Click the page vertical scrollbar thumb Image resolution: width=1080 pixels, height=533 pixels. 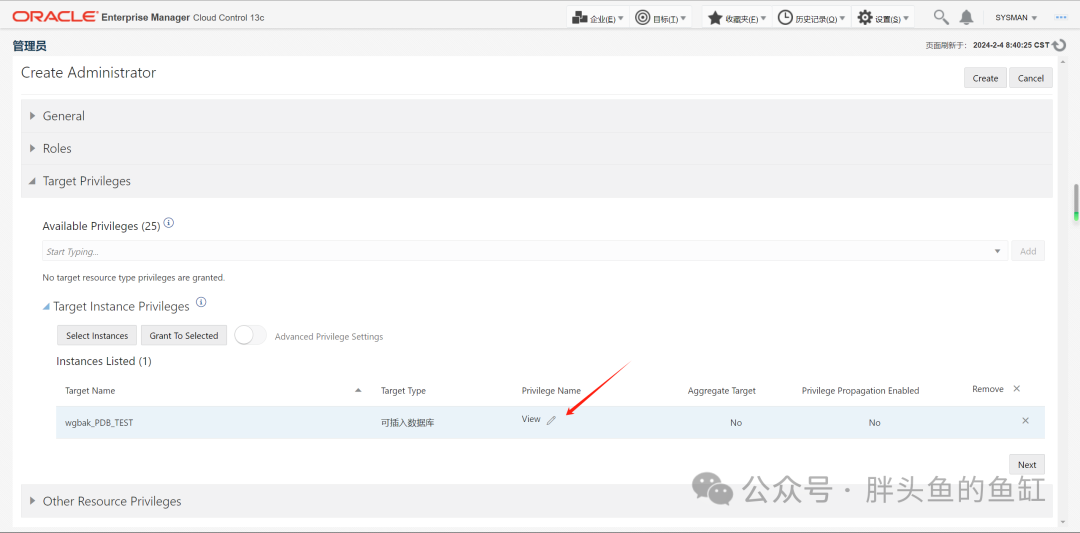pyautogui.click(x=1075, y=202)
